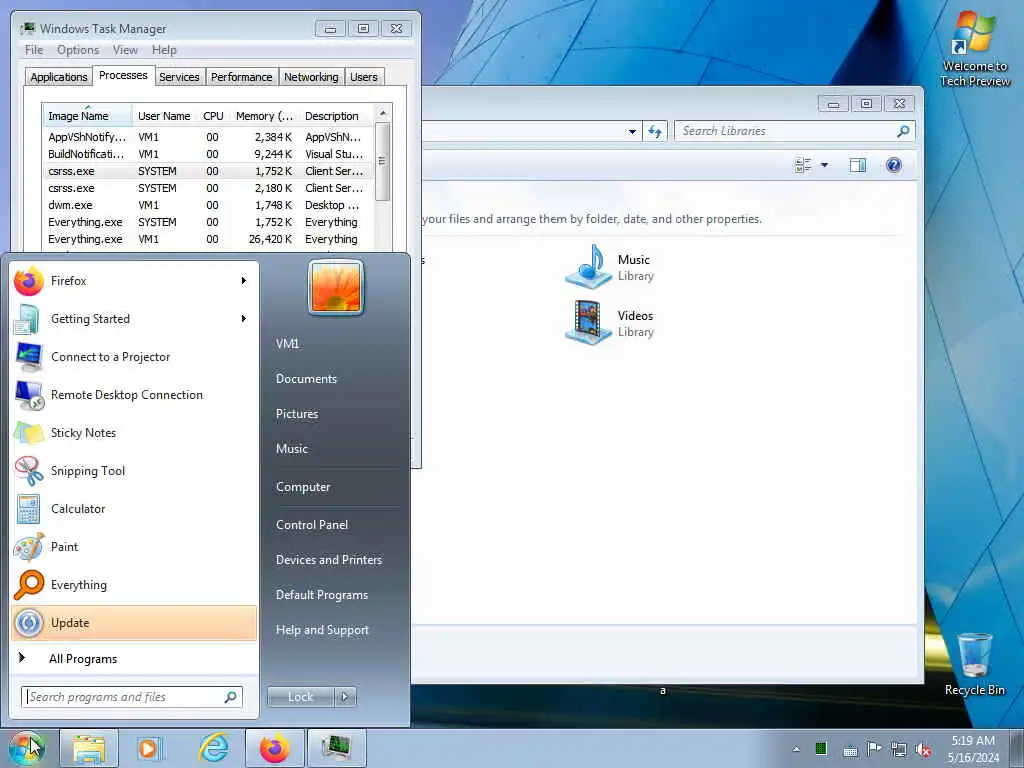
Task: Open the Action Center flag icon
Action: coord(874,749)
